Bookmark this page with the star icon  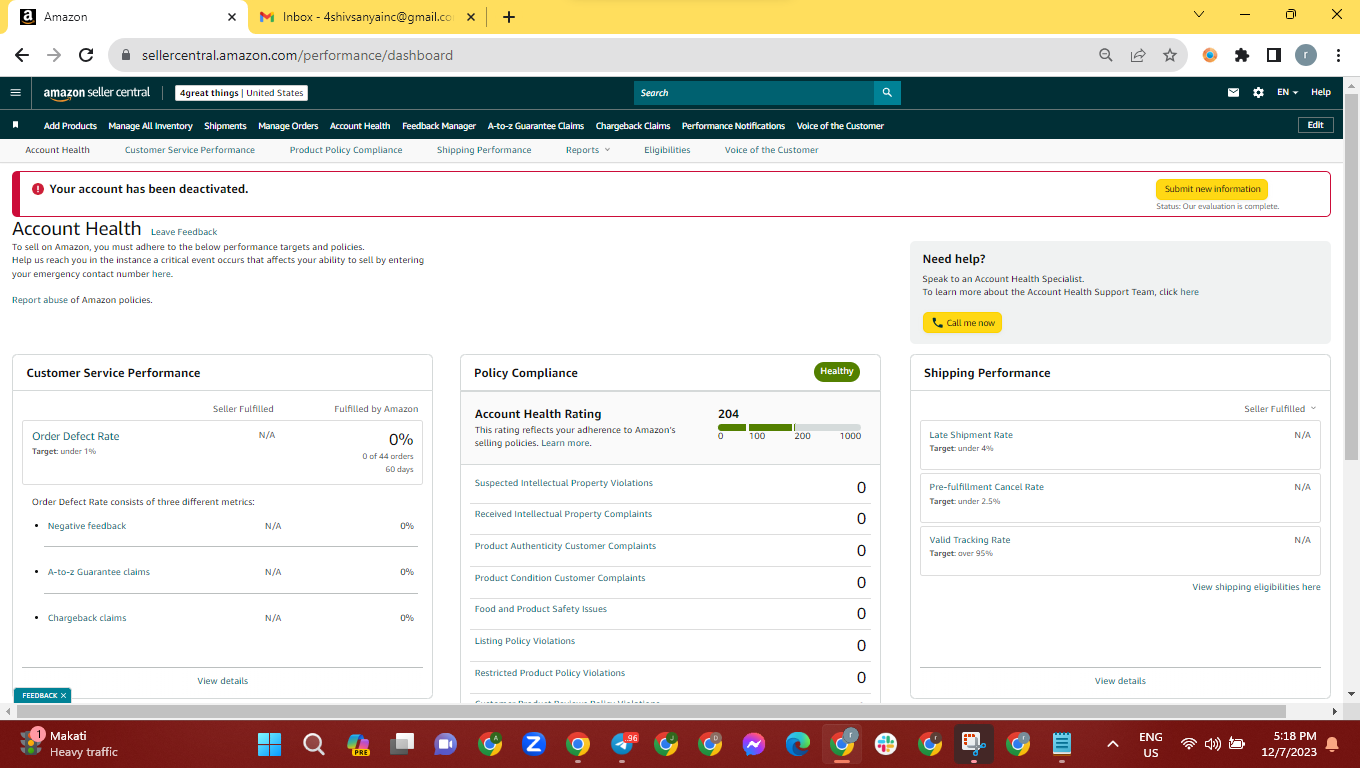[x=1170, y=55]
